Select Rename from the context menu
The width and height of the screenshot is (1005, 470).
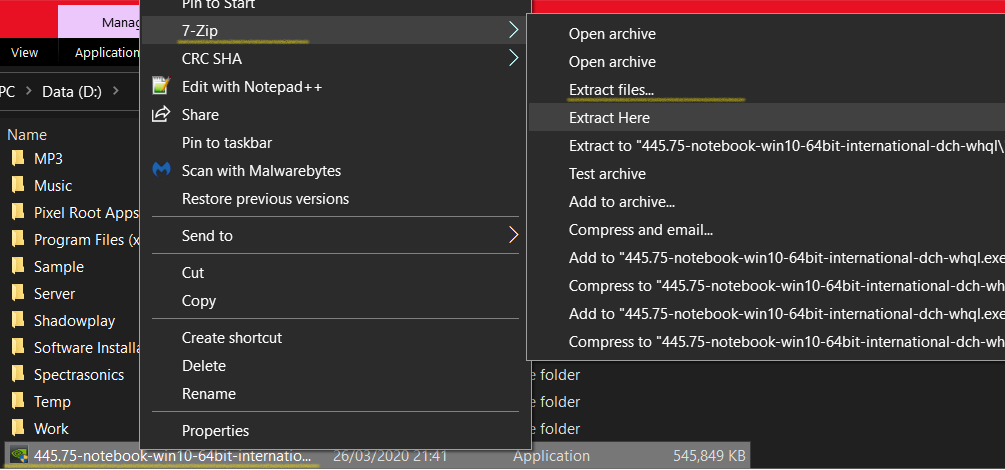pyautogui.click(x=335, y=394)
